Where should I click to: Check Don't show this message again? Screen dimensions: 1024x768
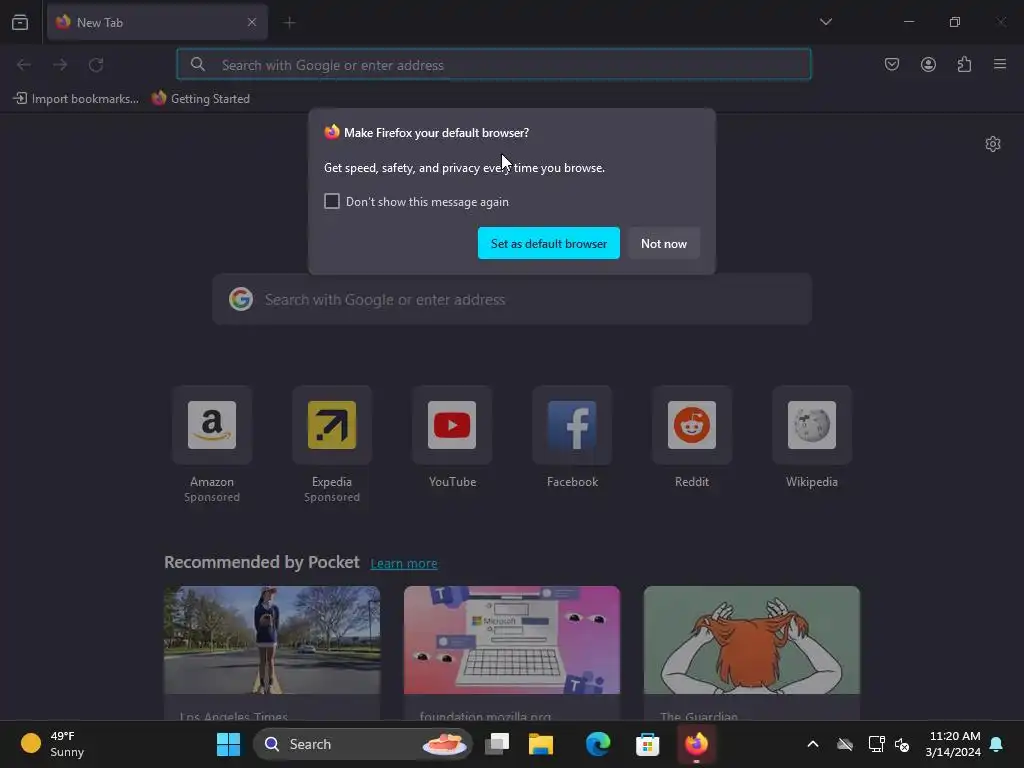[x=332, y=201]
